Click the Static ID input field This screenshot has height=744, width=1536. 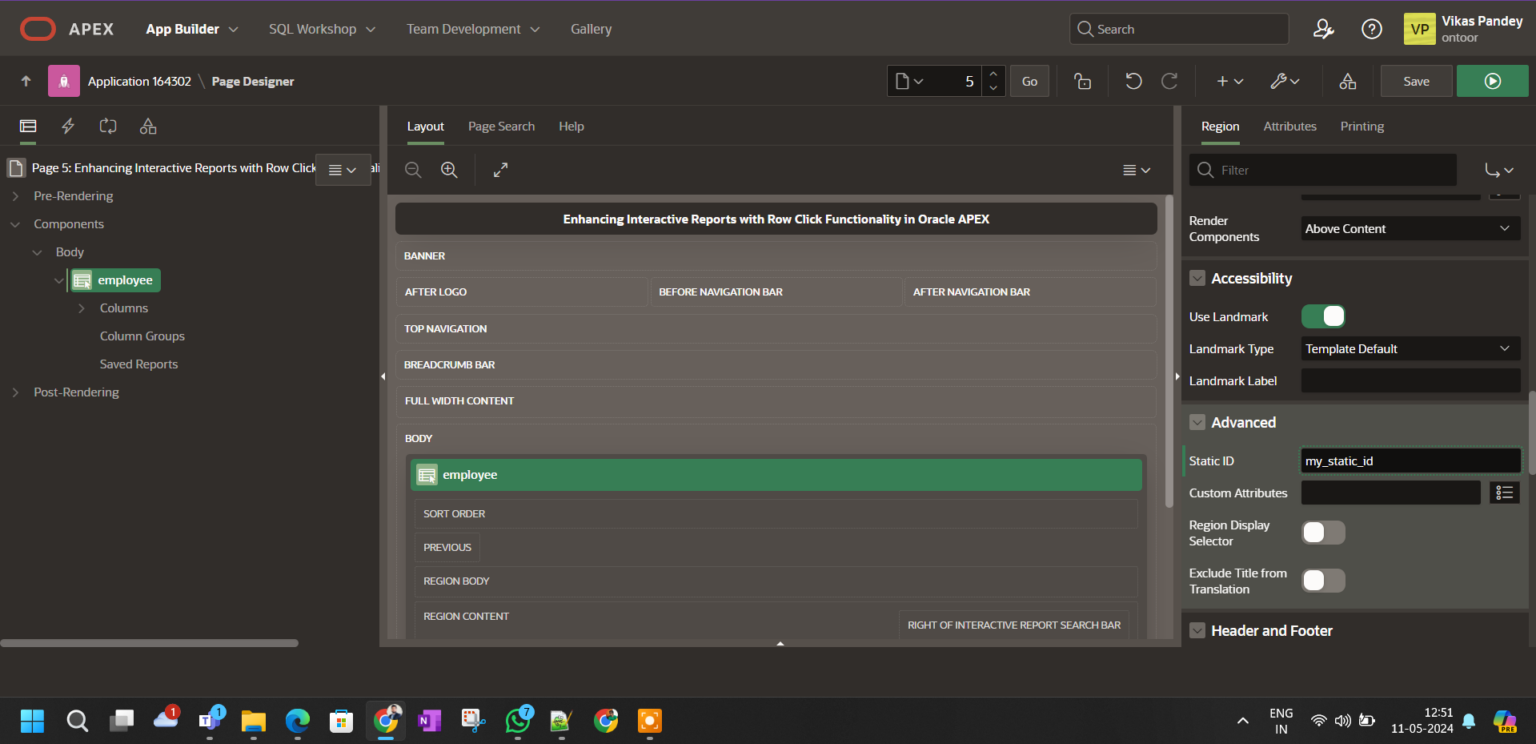(1409, 461)
